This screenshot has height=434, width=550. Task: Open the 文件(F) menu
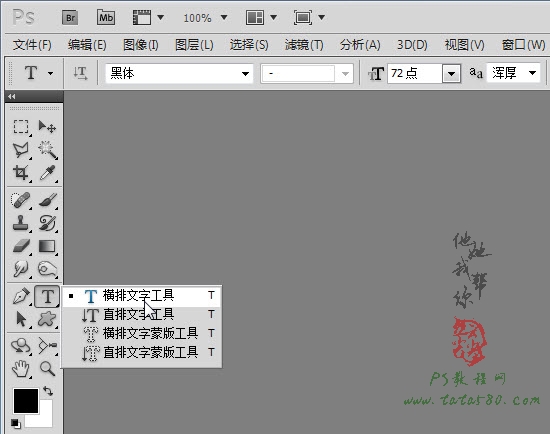(x=32, y=45)
